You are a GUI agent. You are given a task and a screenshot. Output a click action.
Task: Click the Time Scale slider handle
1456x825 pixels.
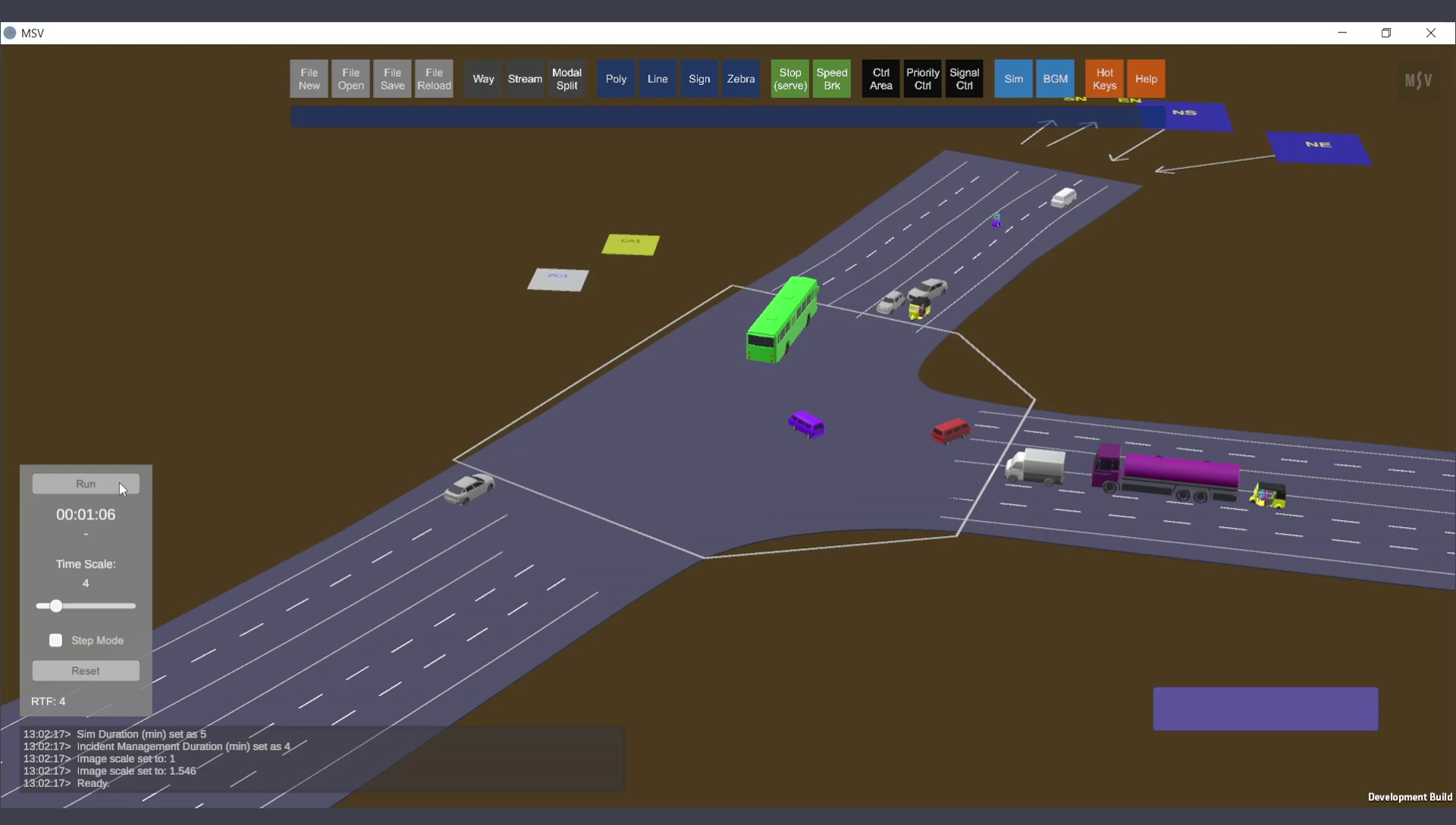[x=55, y=606]
